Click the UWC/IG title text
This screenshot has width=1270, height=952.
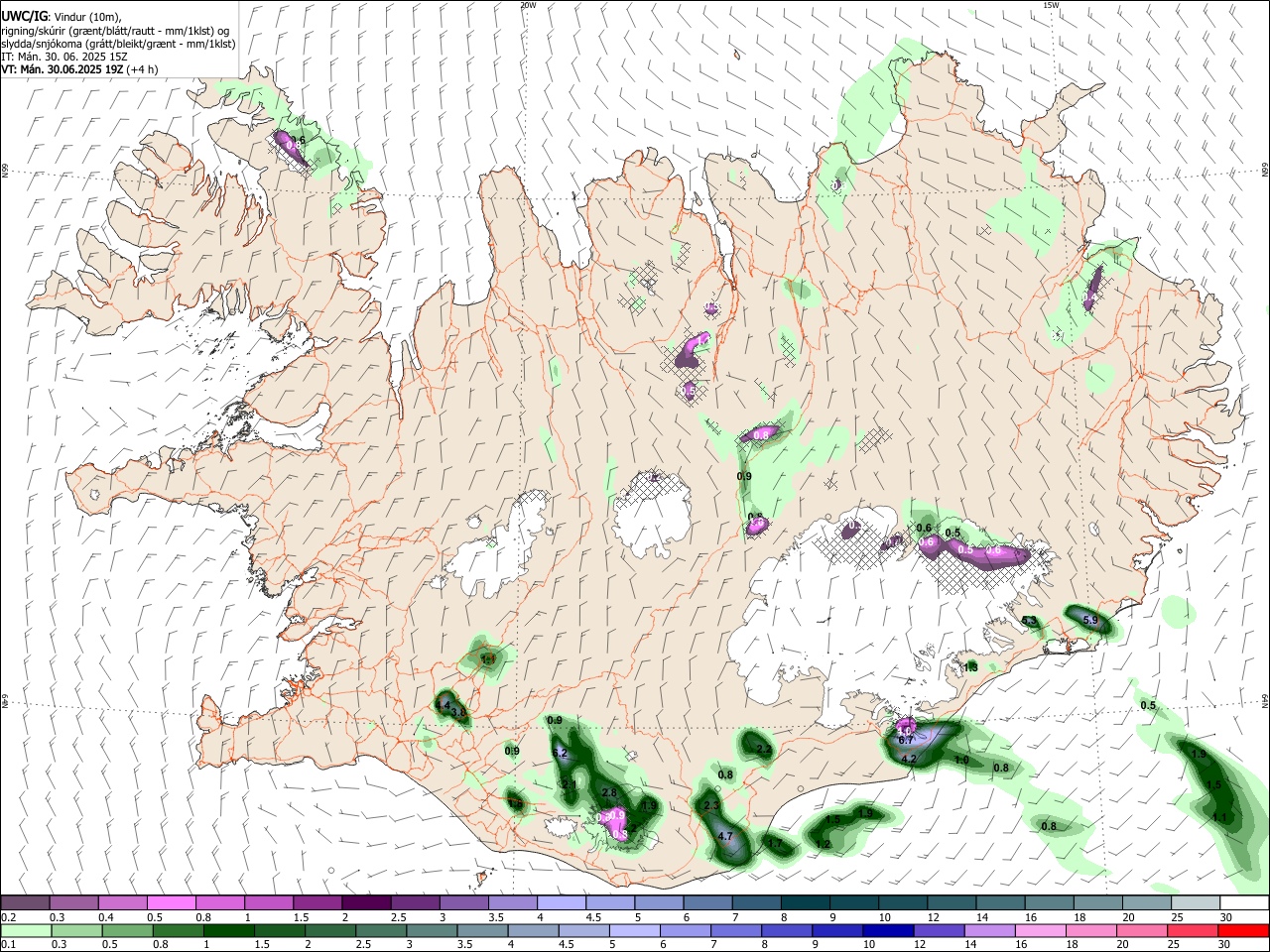pyautogui.click(x=23, y=17)
